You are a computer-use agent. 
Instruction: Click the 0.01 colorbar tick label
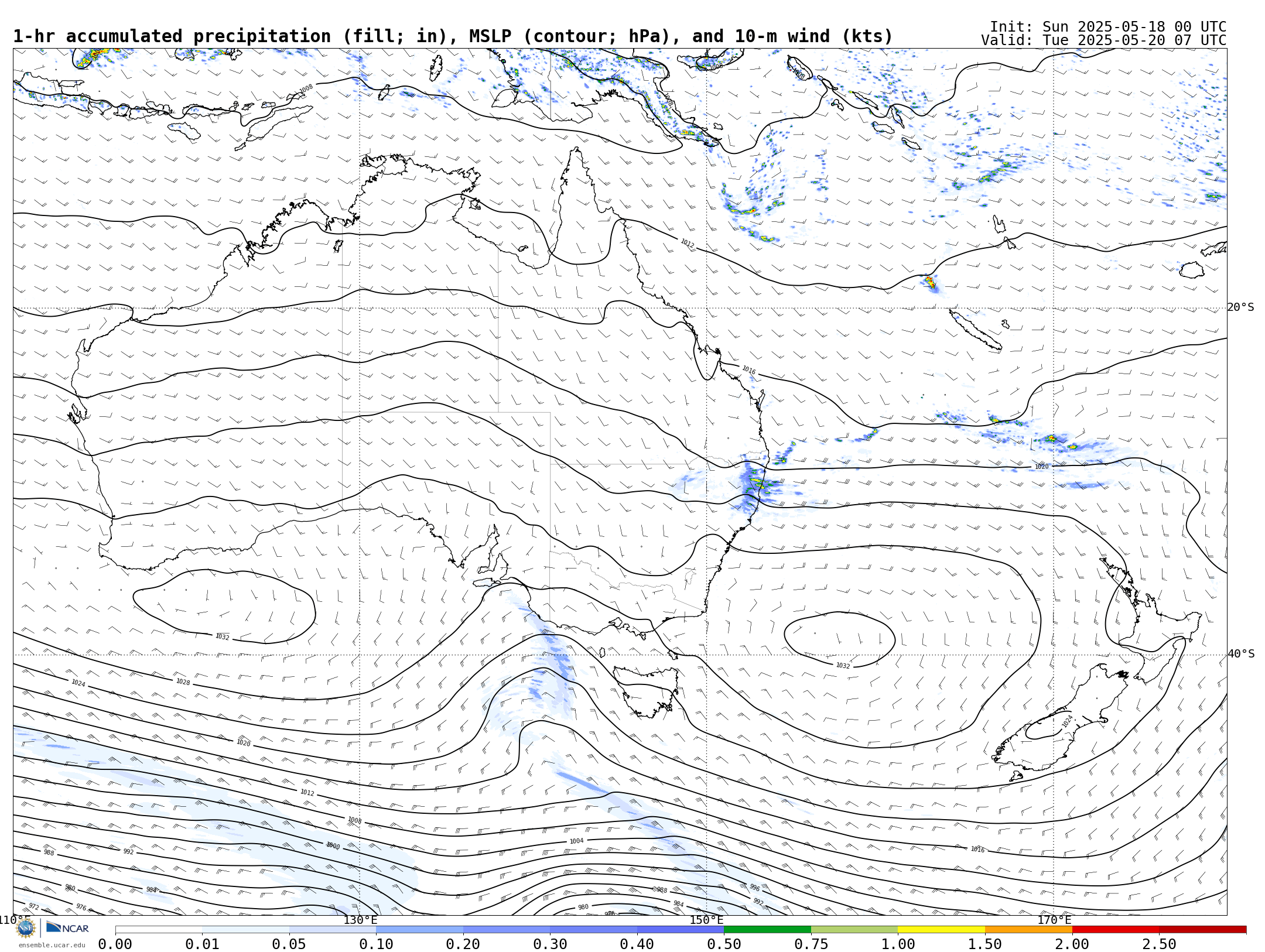202,944
